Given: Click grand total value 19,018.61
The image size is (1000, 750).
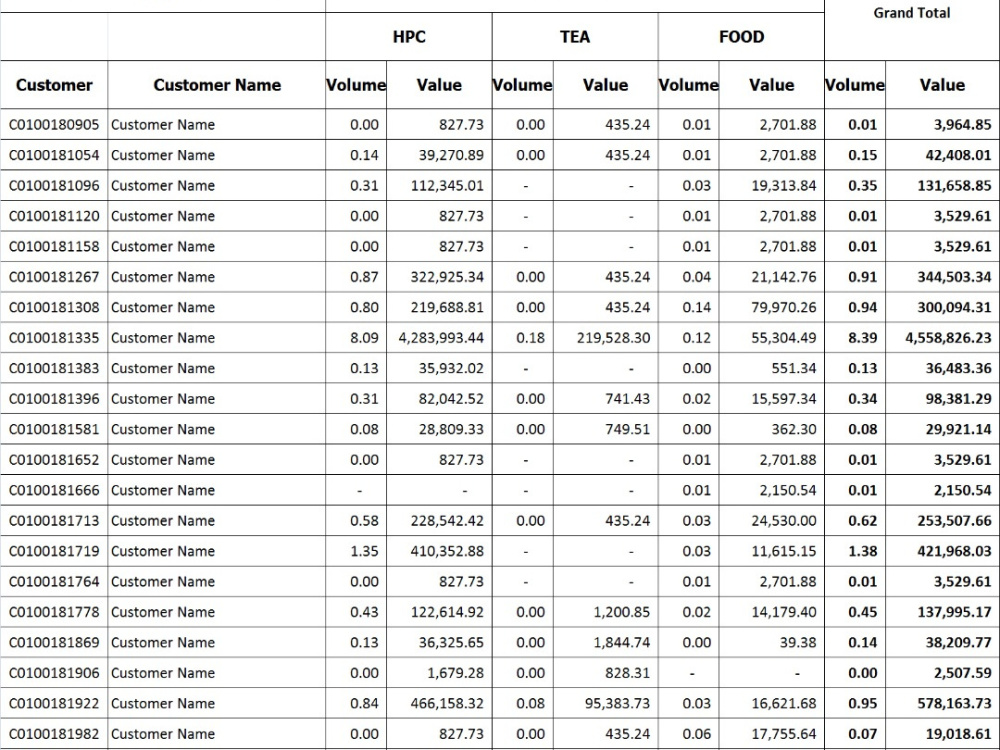Looking at the screenshot, I should 959,735.
